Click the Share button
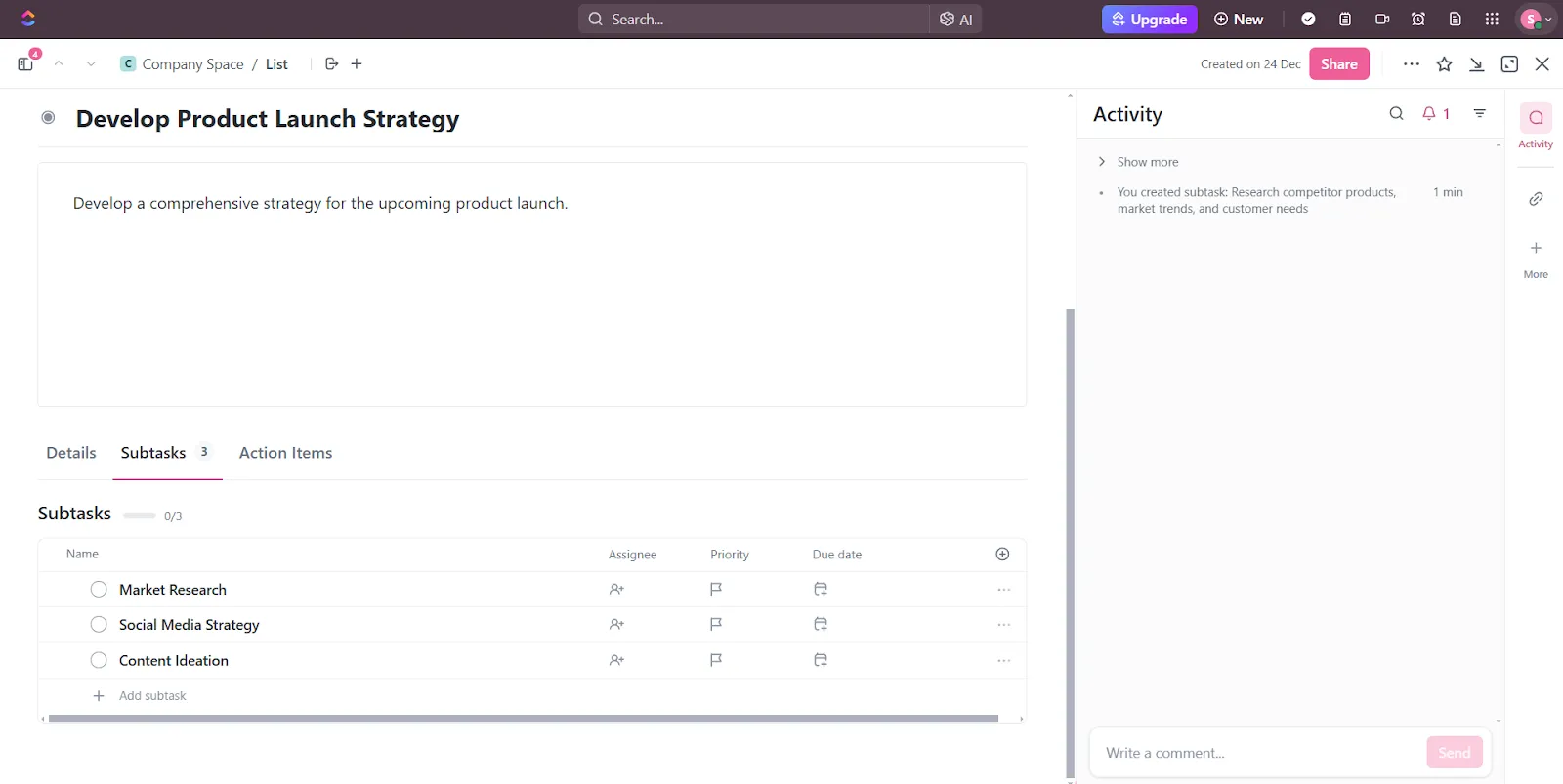The image size is (1563, 784). pos(1338,63)
